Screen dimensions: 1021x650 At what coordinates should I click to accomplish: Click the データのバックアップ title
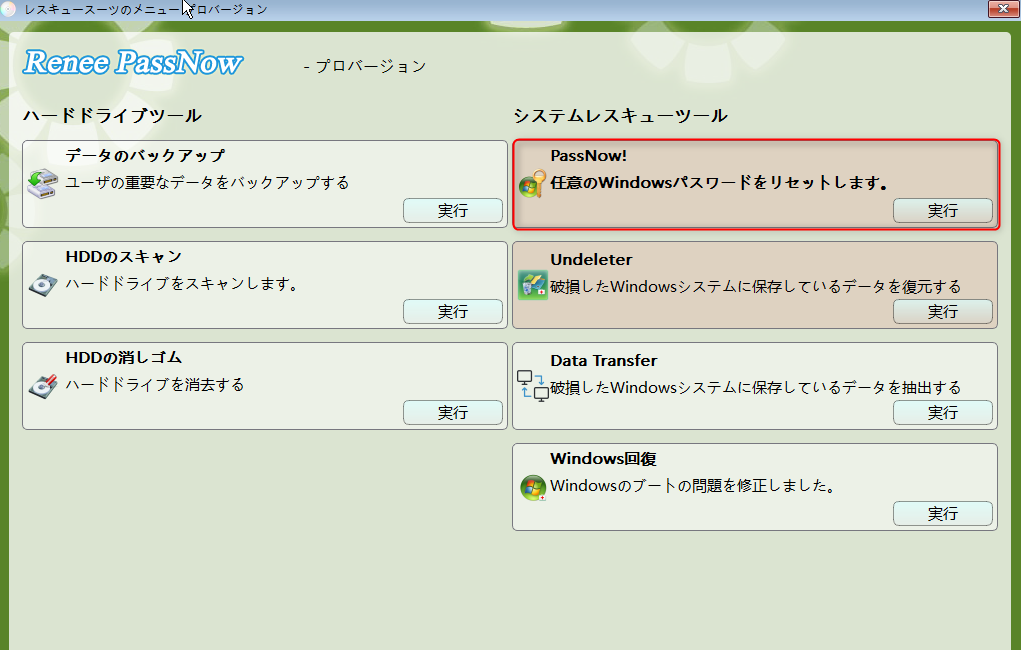(x=145, y=156)
